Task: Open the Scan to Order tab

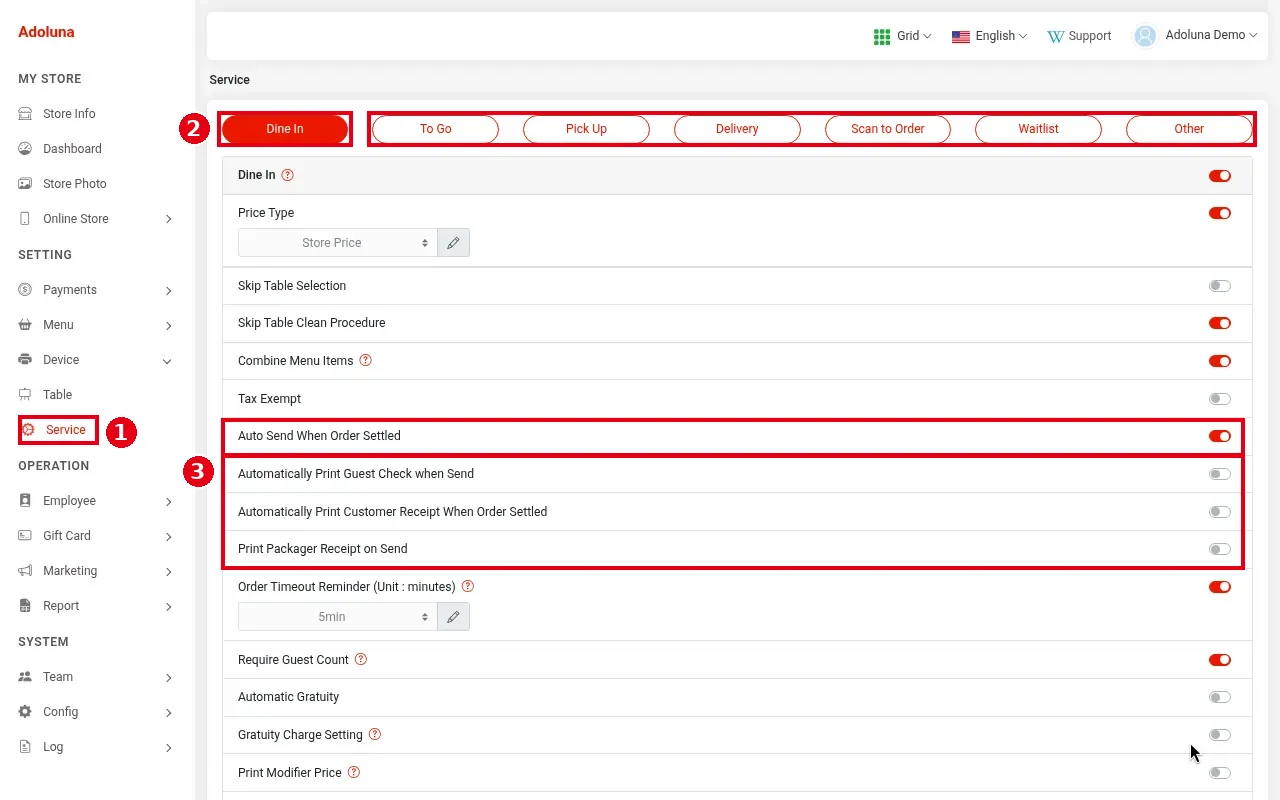Action: 888,129
